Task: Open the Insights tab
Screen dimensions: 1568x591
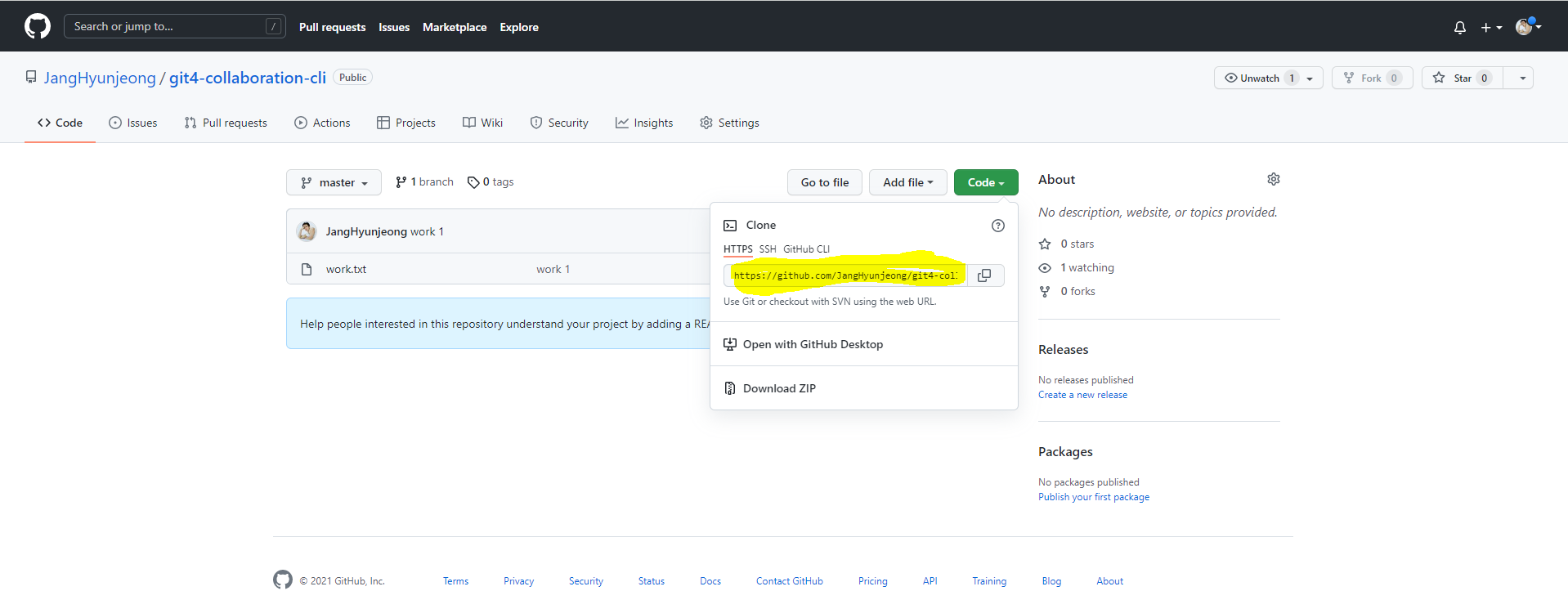Action: pos(644,123)
